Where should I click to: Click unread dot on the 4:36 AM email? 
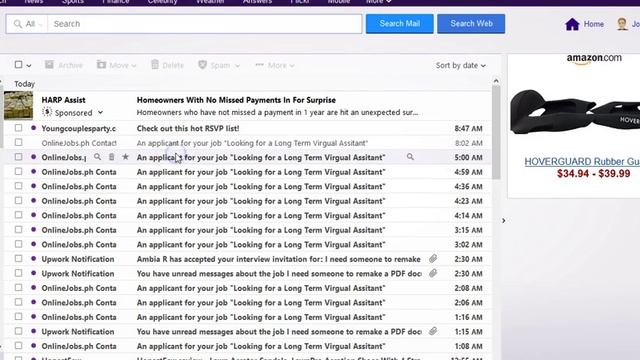[33, 186]
